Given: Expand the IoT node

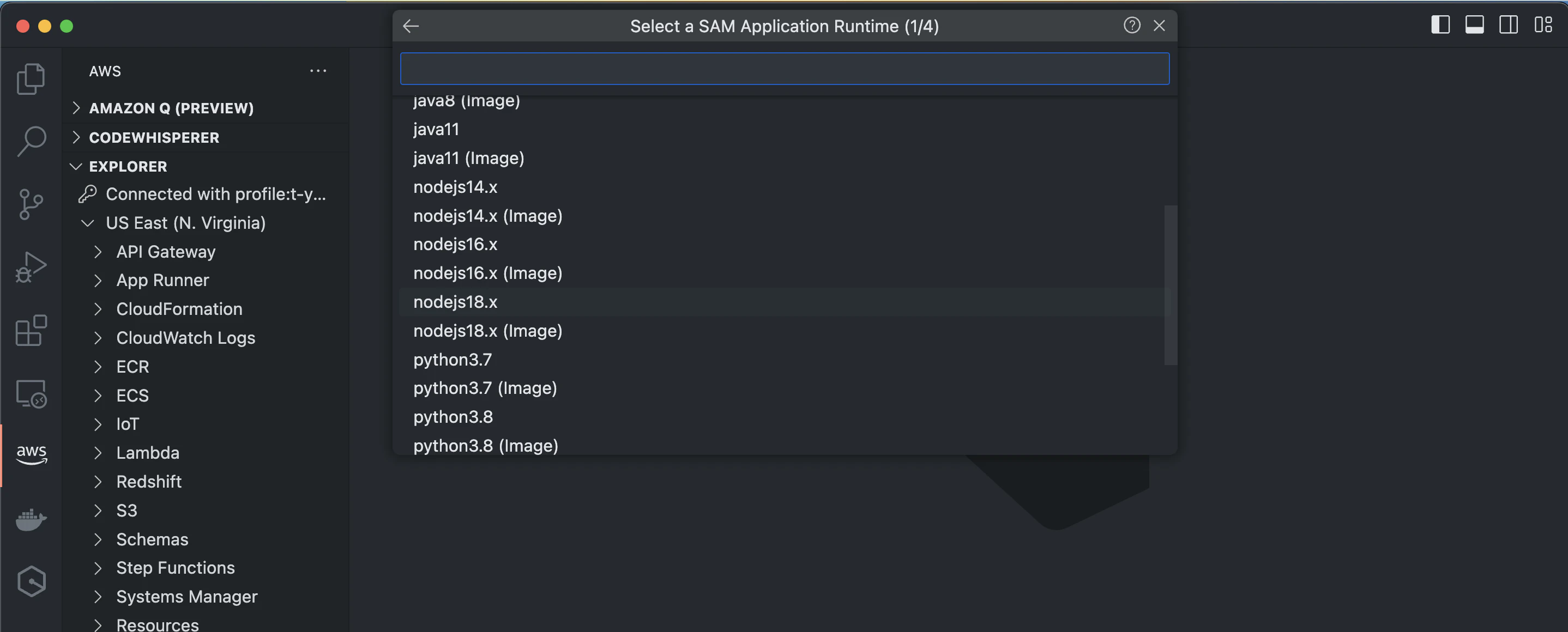Looking at the screenshot, I should click(98, 424).
